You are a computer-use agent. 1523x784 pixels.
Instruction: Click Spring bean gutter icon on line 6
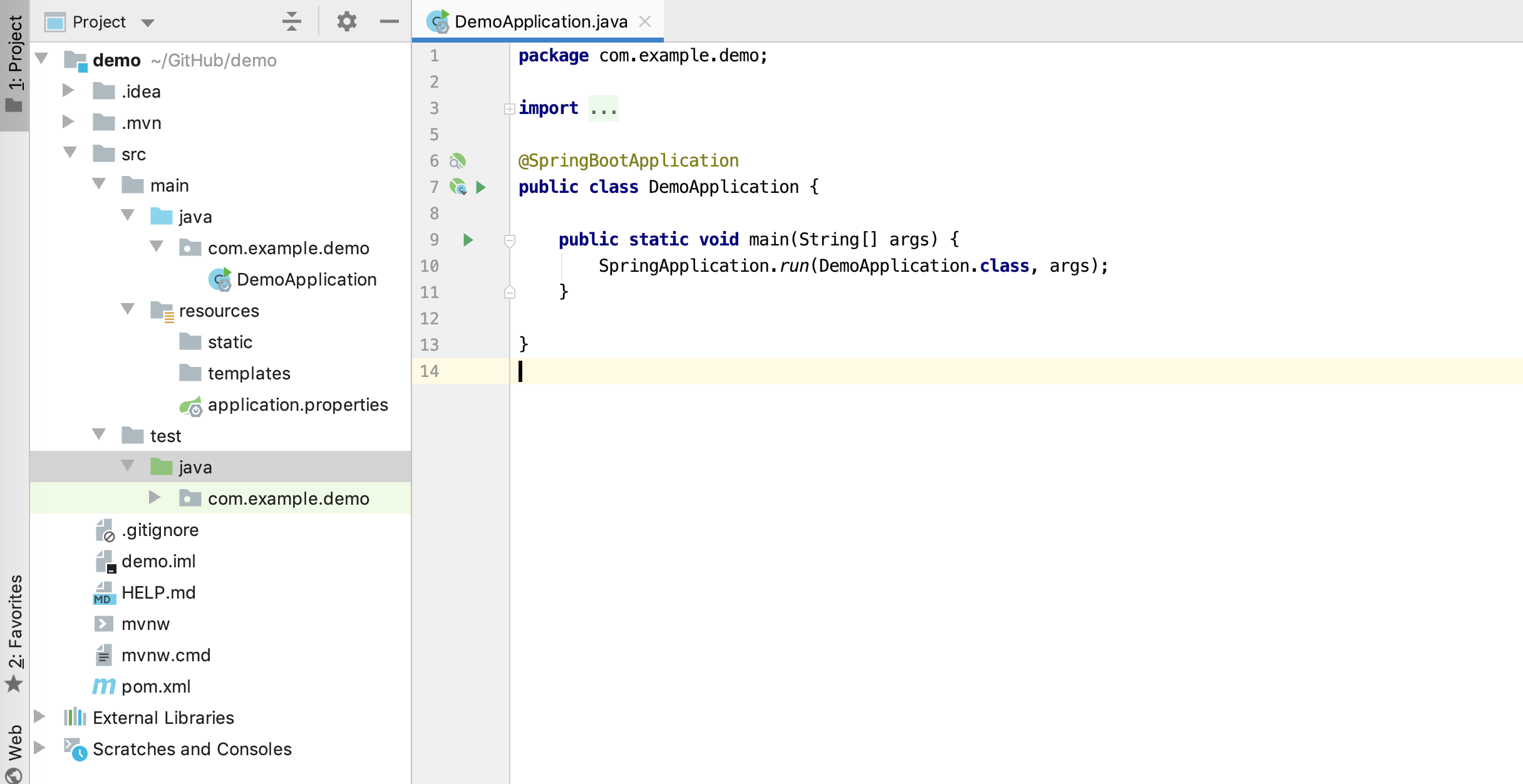tap(458, 162)
